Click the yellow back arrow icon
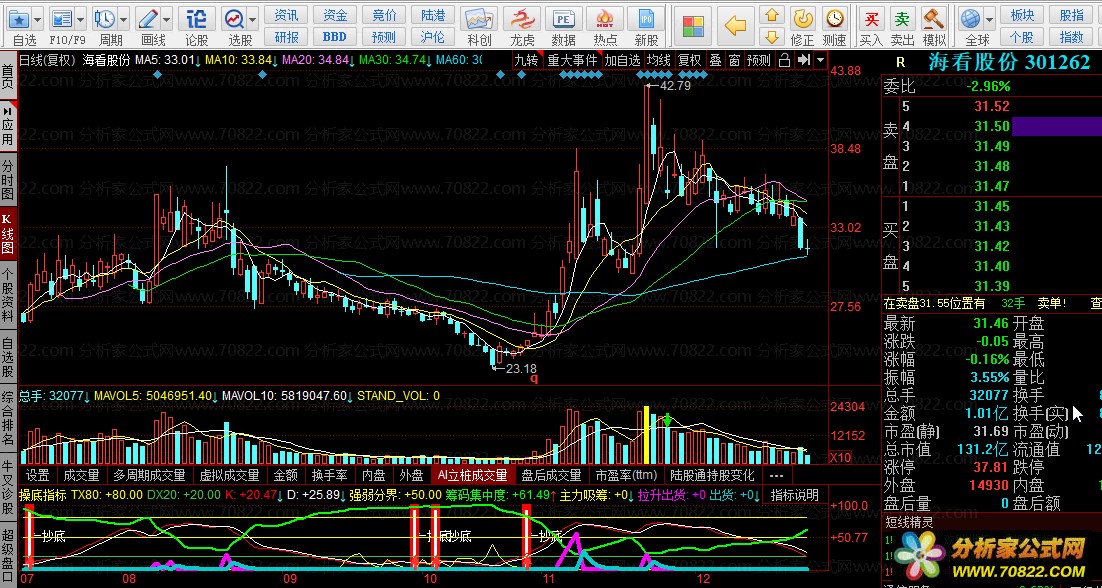The image size is (1102, 588). (735, 27)
